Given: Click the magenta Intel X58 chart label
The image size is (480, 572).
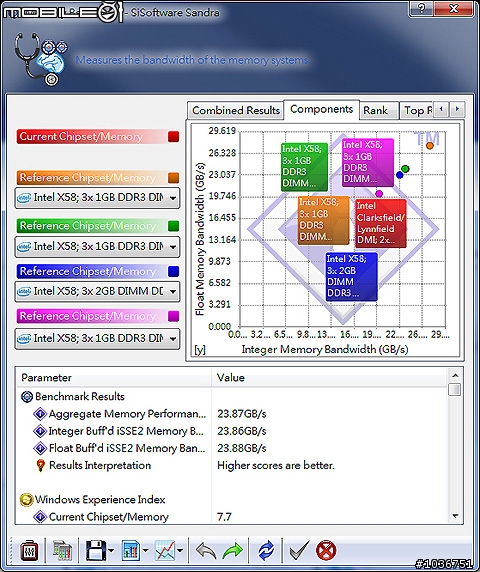Looking at the screenshot, I should (x=368, y=163).
